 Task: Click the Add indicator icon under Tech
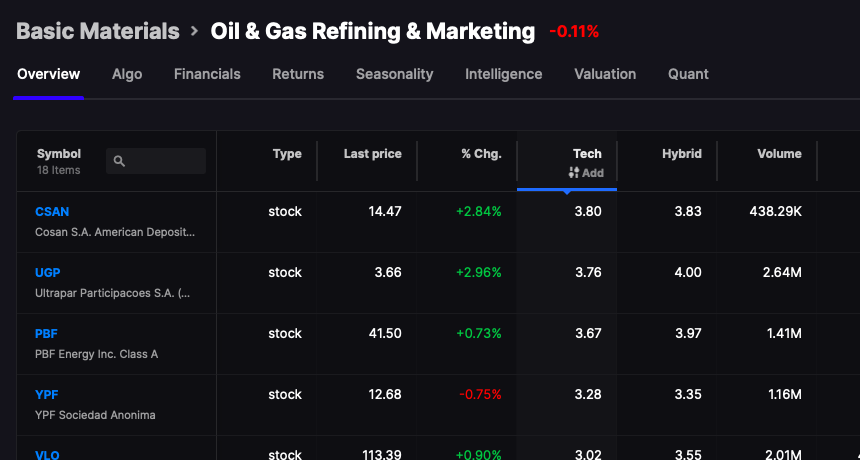[x=574, y=173]
